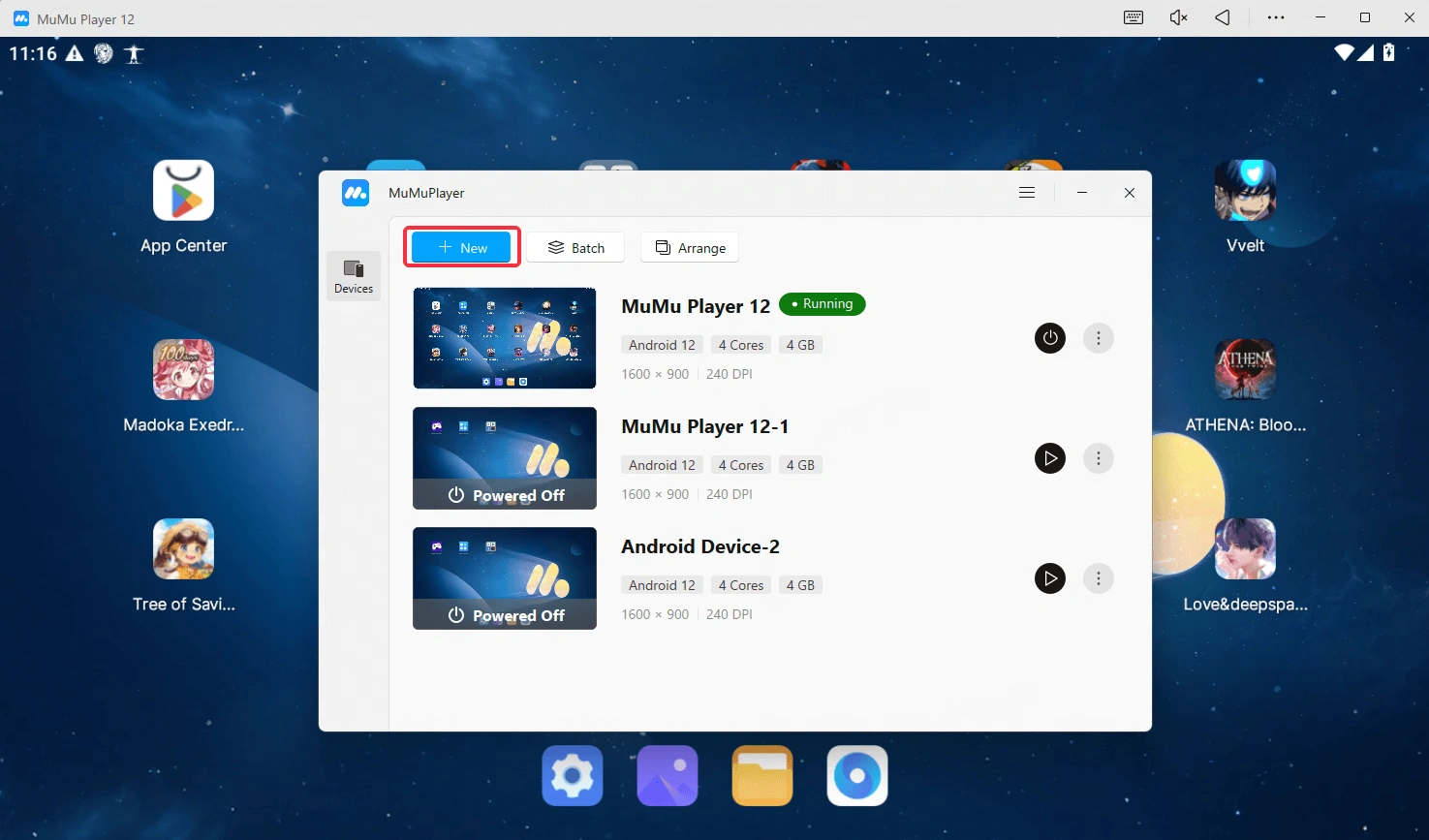Viewport: 1429px width, 840px height.
Task: Click the accessibility figure icon in status bar
Action: (x=134, y=53)
